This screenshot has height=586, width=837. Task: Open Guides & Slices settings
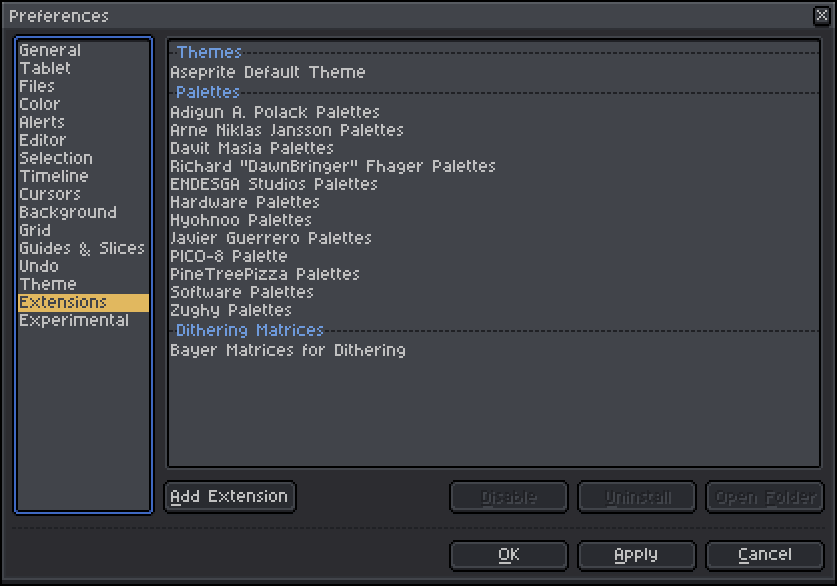point(82,248)
